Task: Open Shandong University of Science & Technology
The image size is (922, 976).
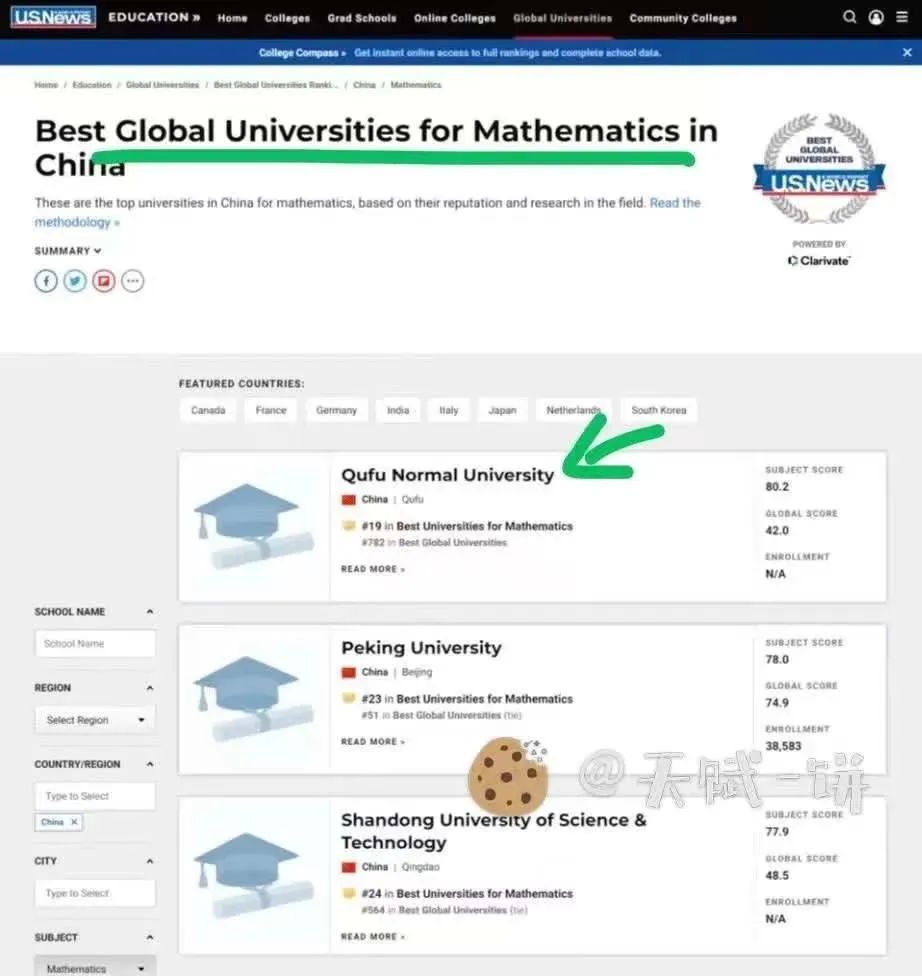Action: [x=494, y=831]
